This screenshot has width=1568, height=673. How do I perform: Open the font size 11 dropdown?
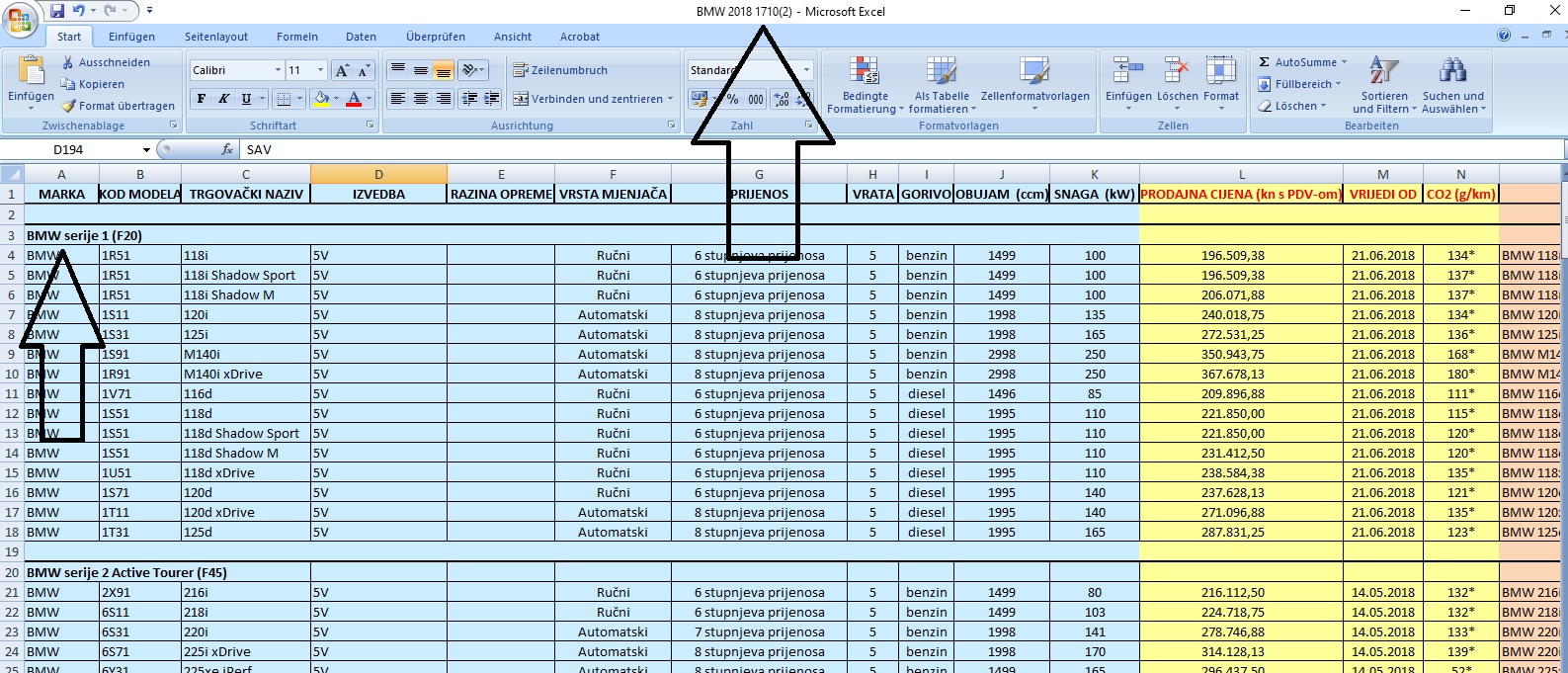coord(320,70)
